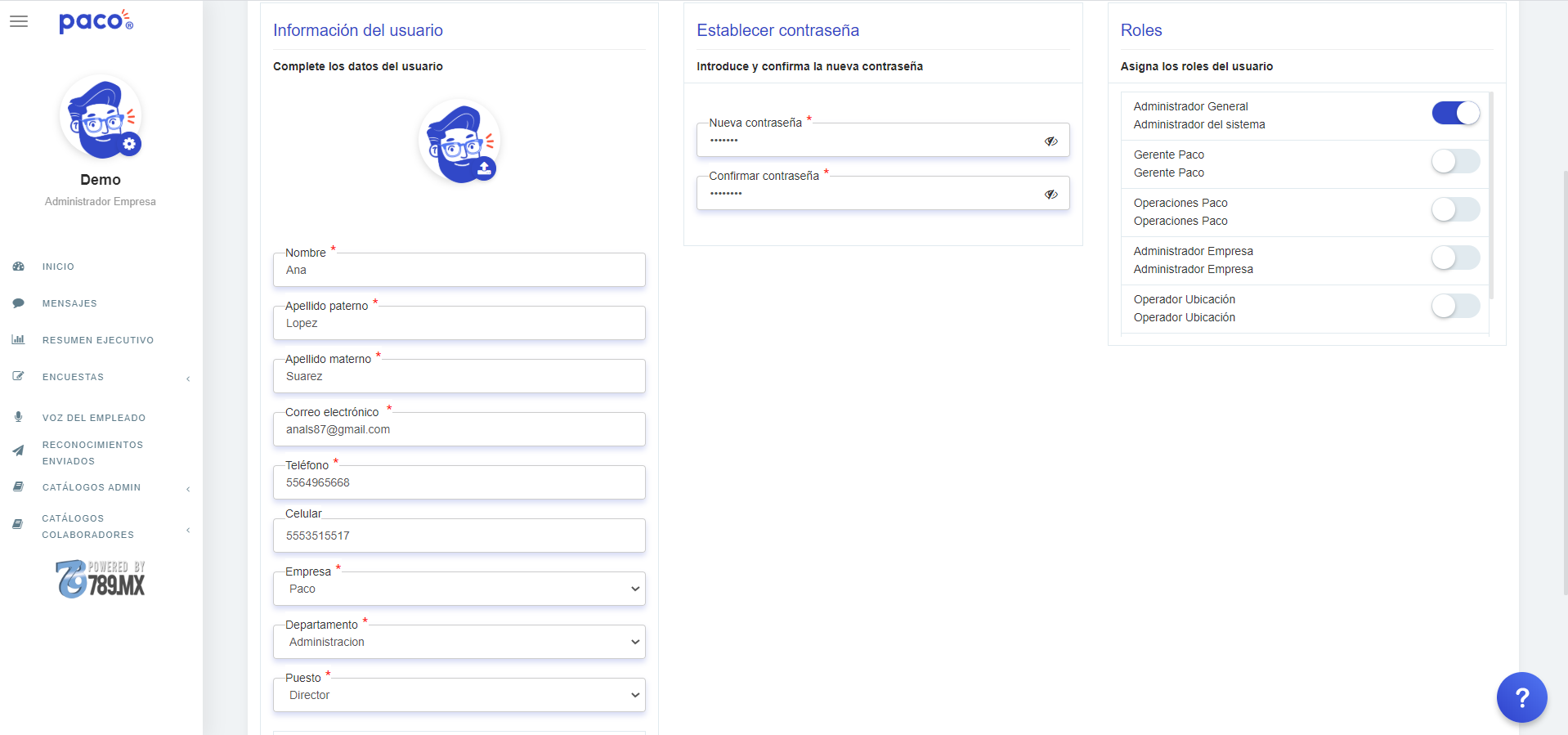
Task: Click the Celular field
Action: [x=459, y=536]
